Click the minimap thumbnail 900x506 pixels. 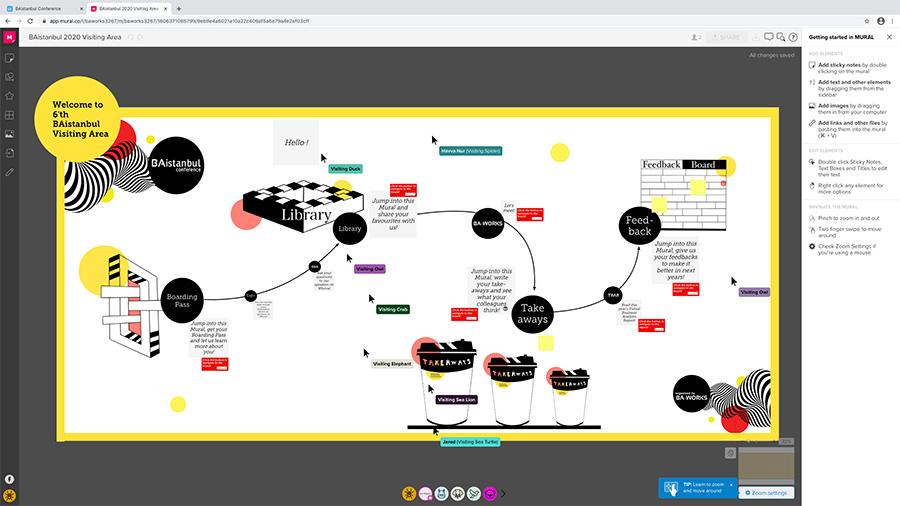tap(766, 466)
